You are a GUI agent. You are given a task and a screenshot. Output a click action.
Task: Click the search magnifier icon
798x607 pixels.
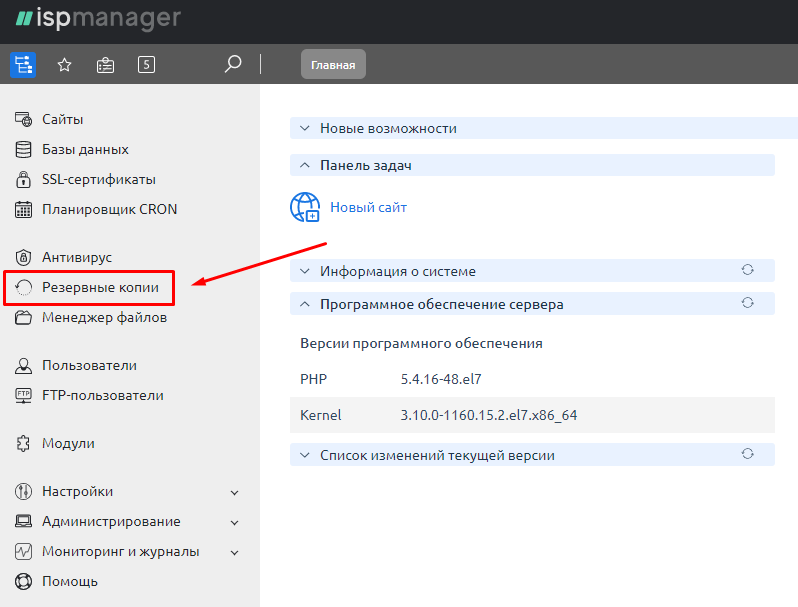233,65
